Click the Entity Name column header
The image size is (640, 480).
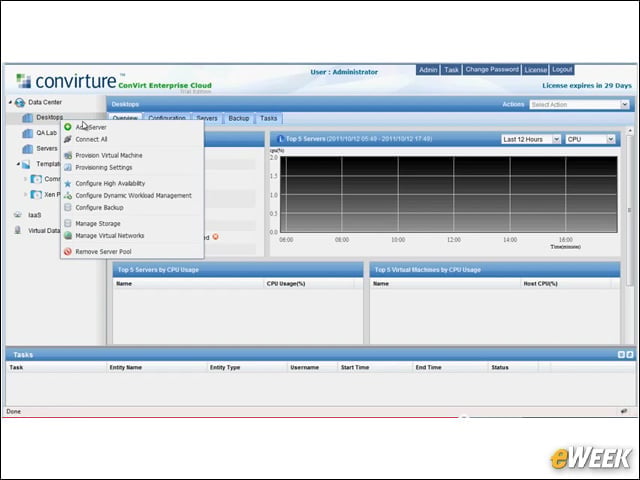(157, 367)
